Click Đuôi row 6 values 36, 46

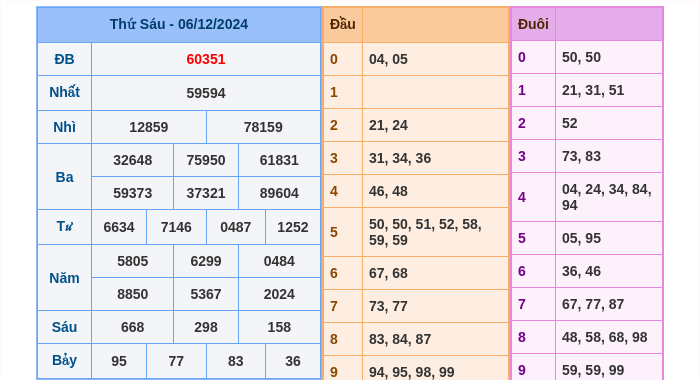[x=581, y=271]
